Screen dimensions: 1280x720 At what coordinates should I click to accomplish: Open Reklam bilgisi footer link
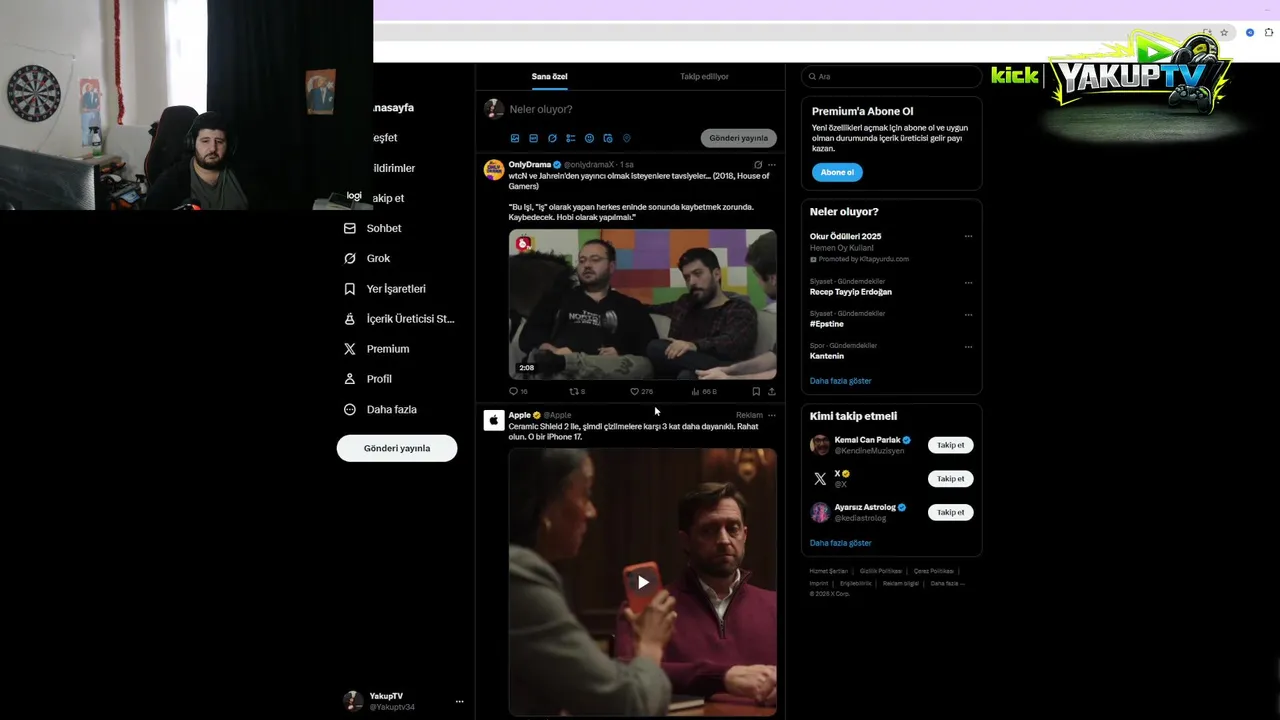tap(900, 583)
